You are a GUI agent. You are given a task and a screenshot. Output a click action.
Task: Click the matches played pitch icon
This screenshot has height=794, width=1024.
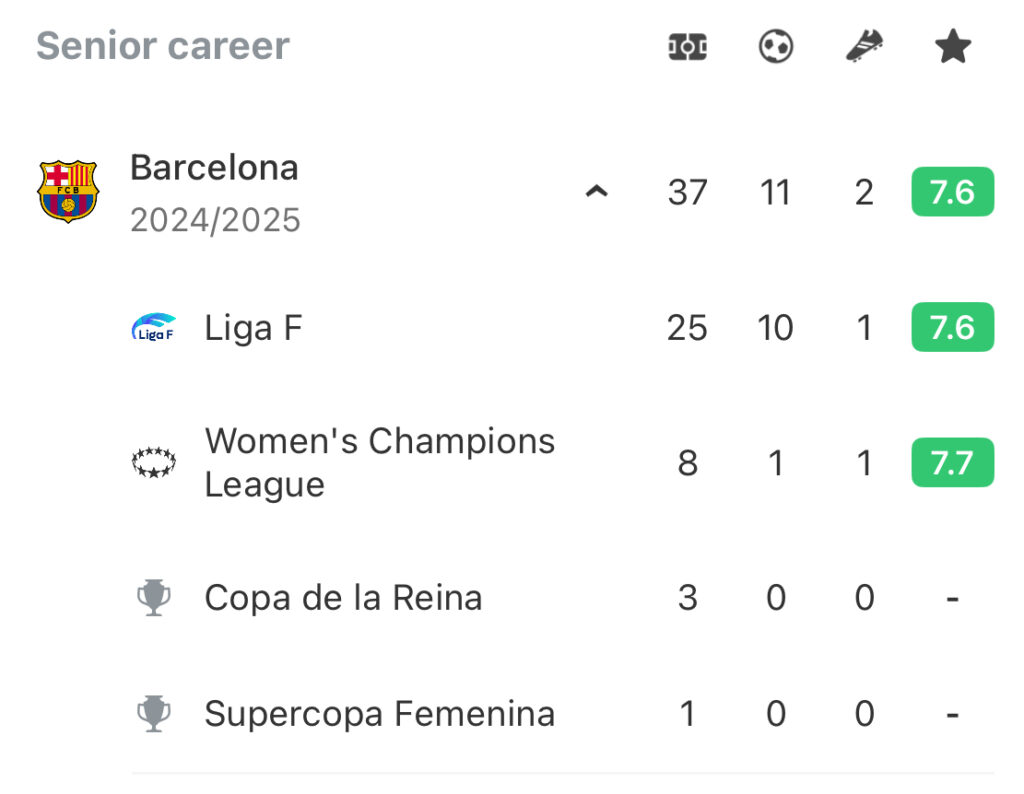coord(688,47)
